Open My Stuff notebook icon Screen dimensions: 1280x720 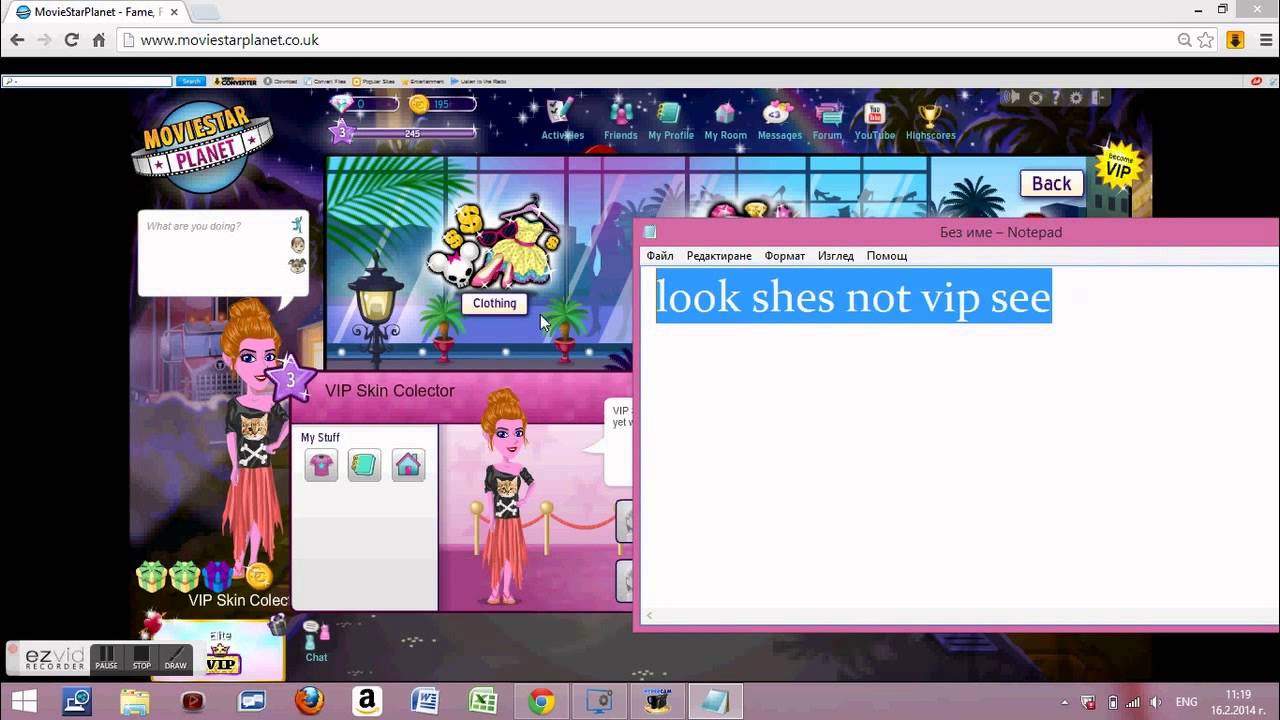[x=364, y=465]
